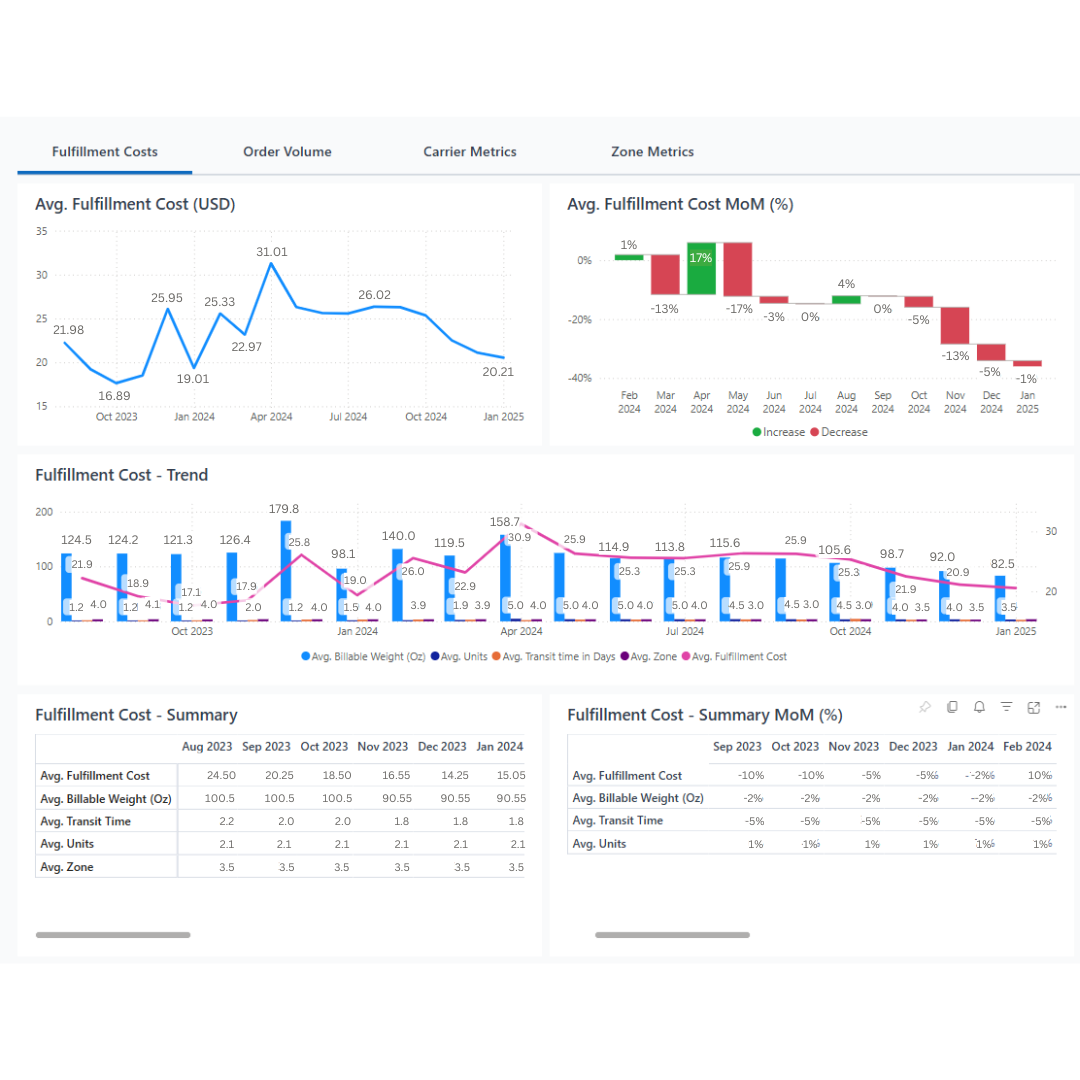
Task: Open the Carrier Metrics tab
Action: (469, 152)
